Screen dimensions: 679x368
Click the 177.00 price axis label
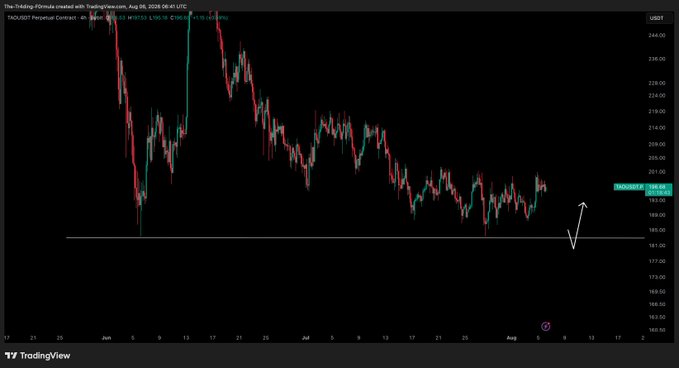[656, 261]
